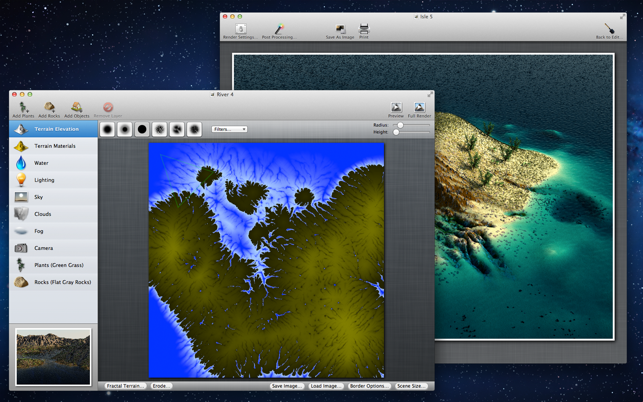Screen dimensions: 643x402
Task: Click the Plants tree icon in sidebar
Action: click(x=21, y=265)
